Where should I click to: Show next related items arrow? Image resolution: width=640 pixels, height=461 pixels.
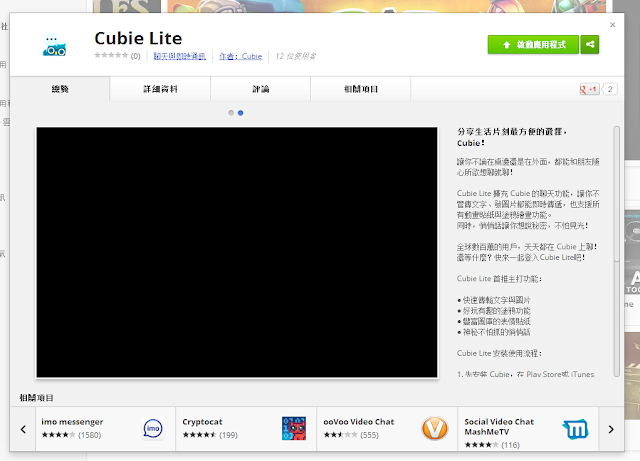(611, 429)
